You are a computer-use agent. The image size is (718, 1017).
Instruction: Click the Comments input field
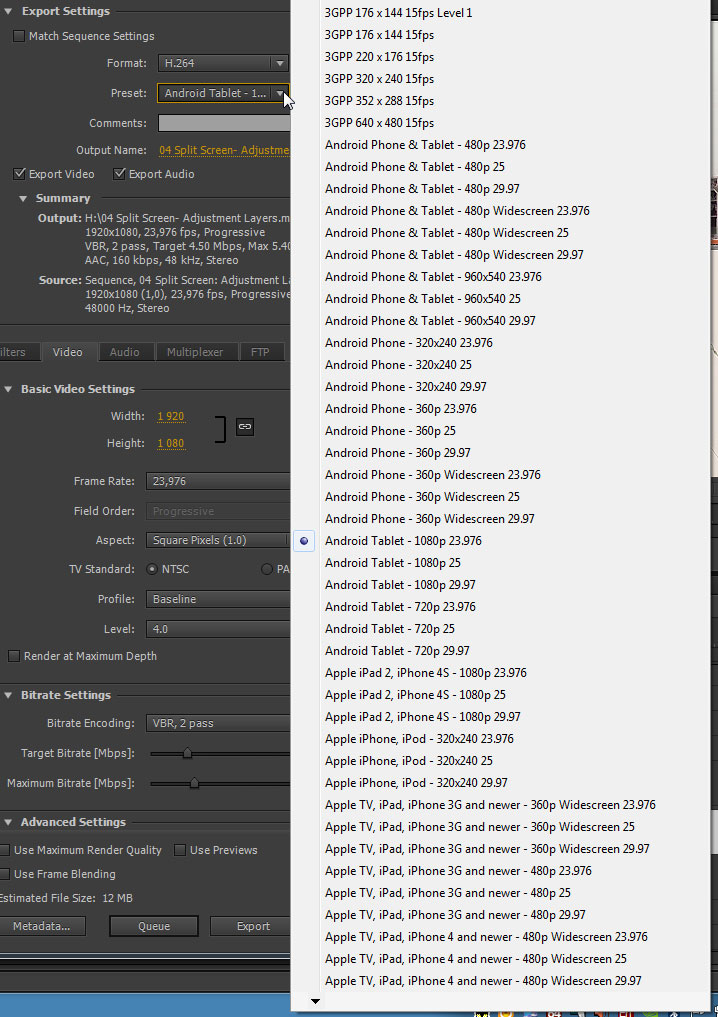224,123
